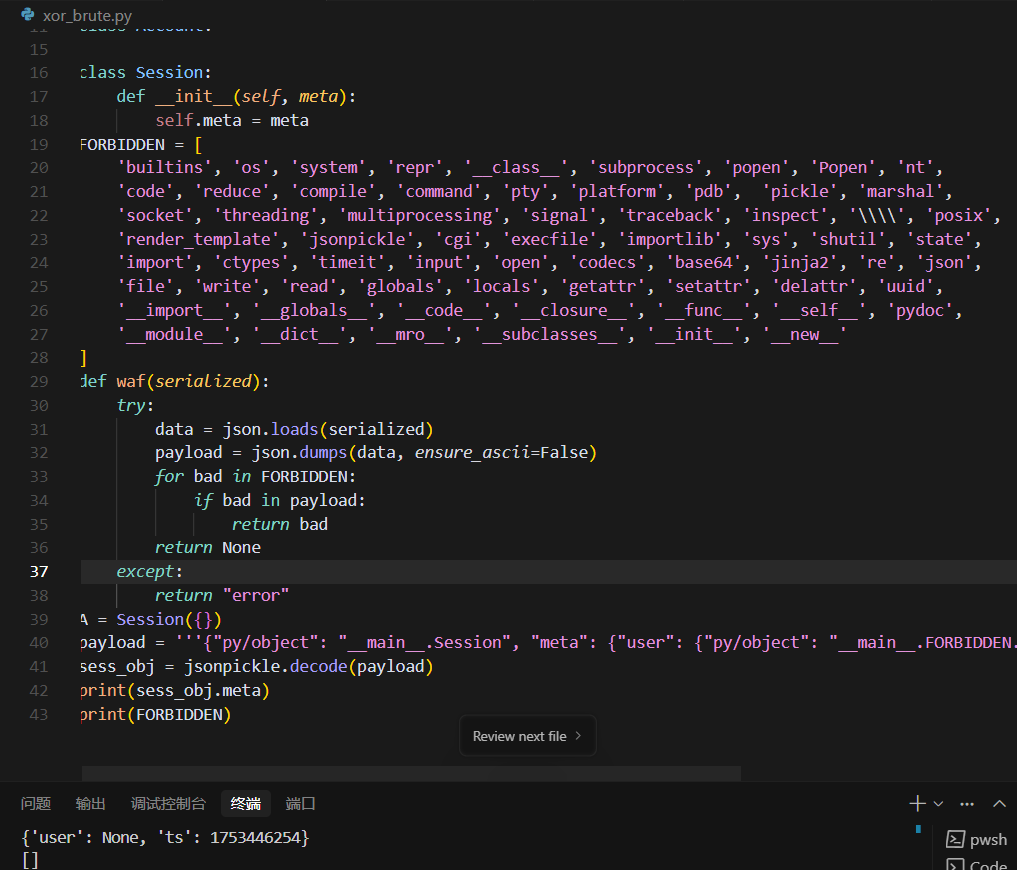Screen dimensions: 1017x870
Task: Click 'subprocess' string in forbidden list
Action: [x=645, y=168]
